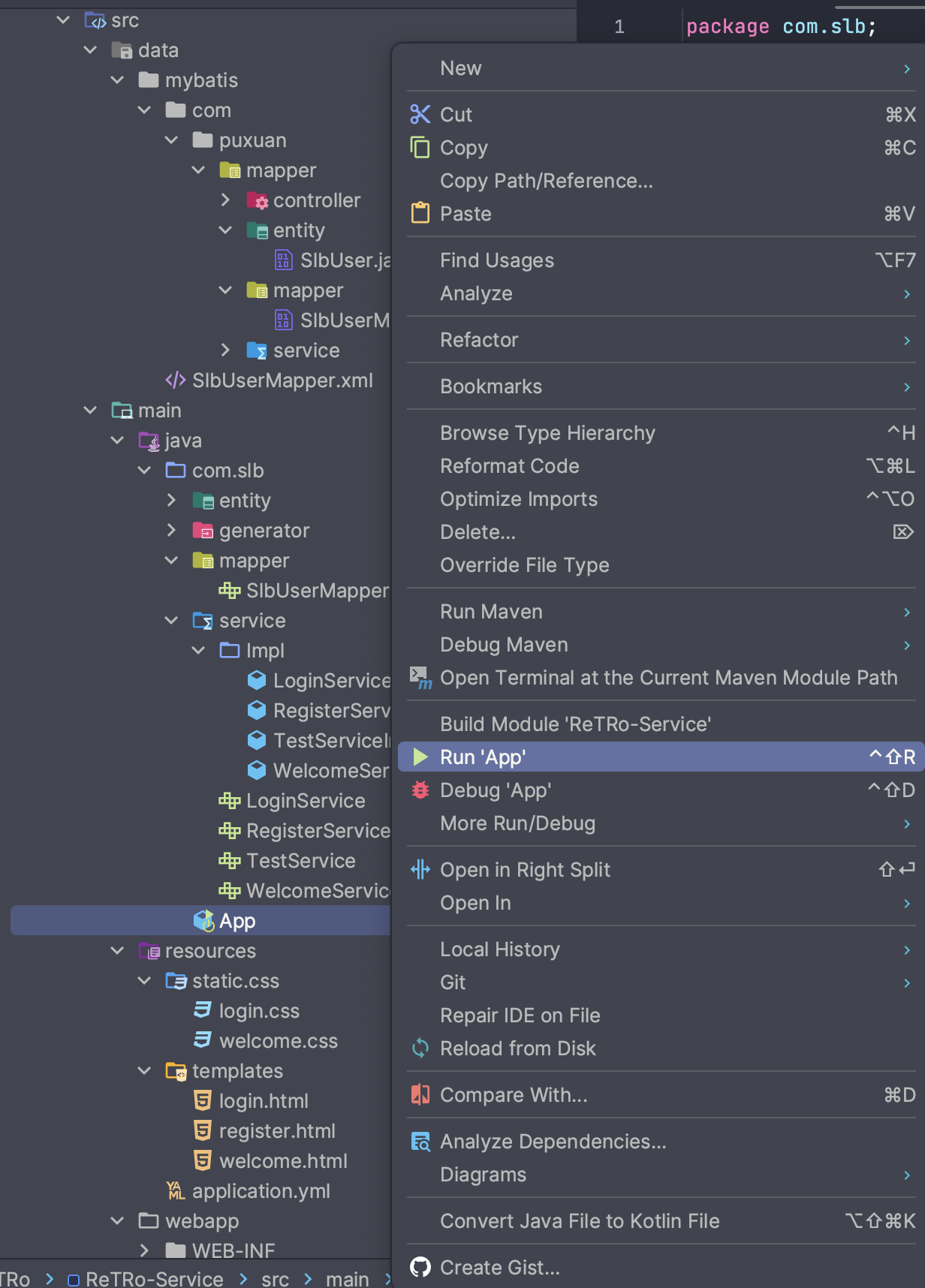The width and height of the screenshot is (925, 1288).
Task: Choose Delete... from context menu
Action: [661, 532]
